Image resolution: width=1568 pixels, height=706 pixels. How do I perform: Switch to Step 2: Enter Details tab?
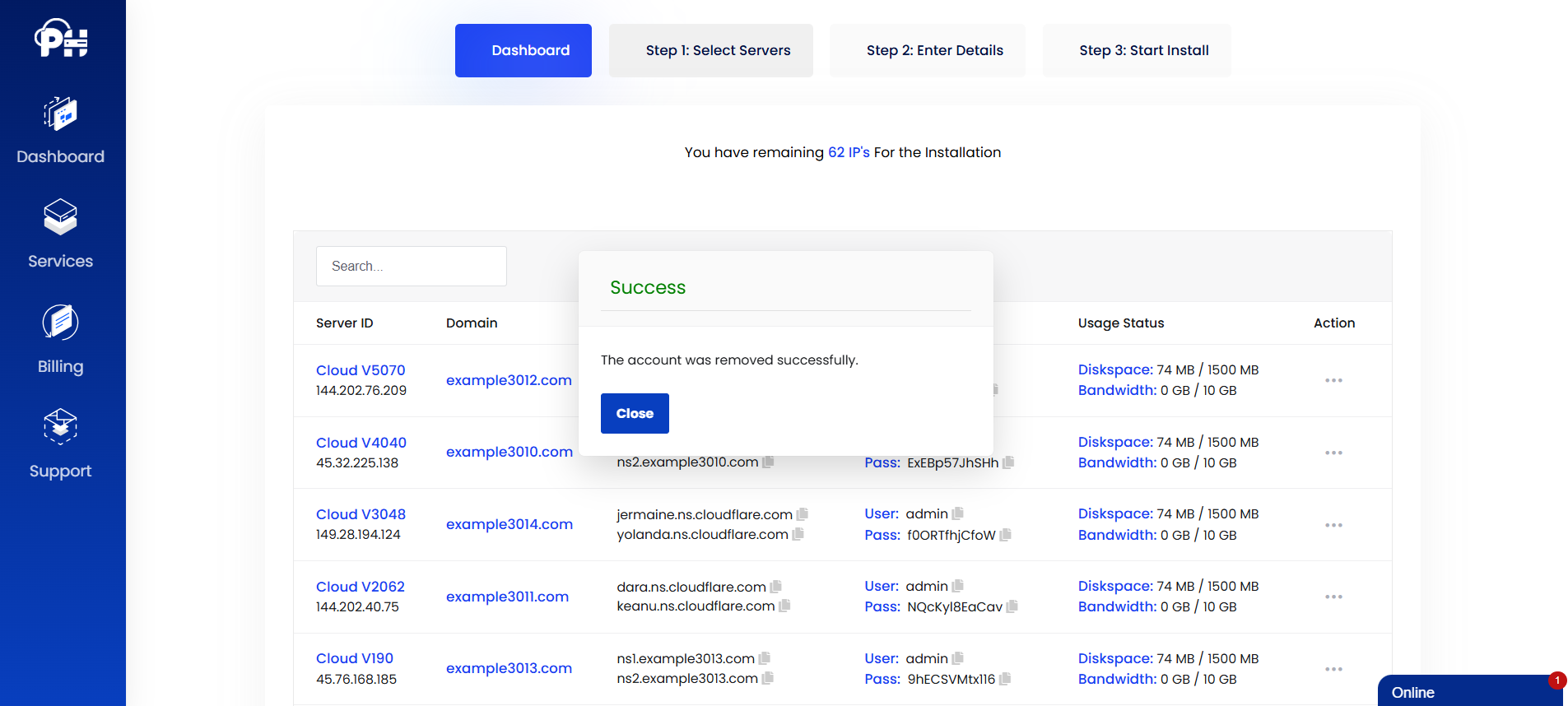click(934, 50)
